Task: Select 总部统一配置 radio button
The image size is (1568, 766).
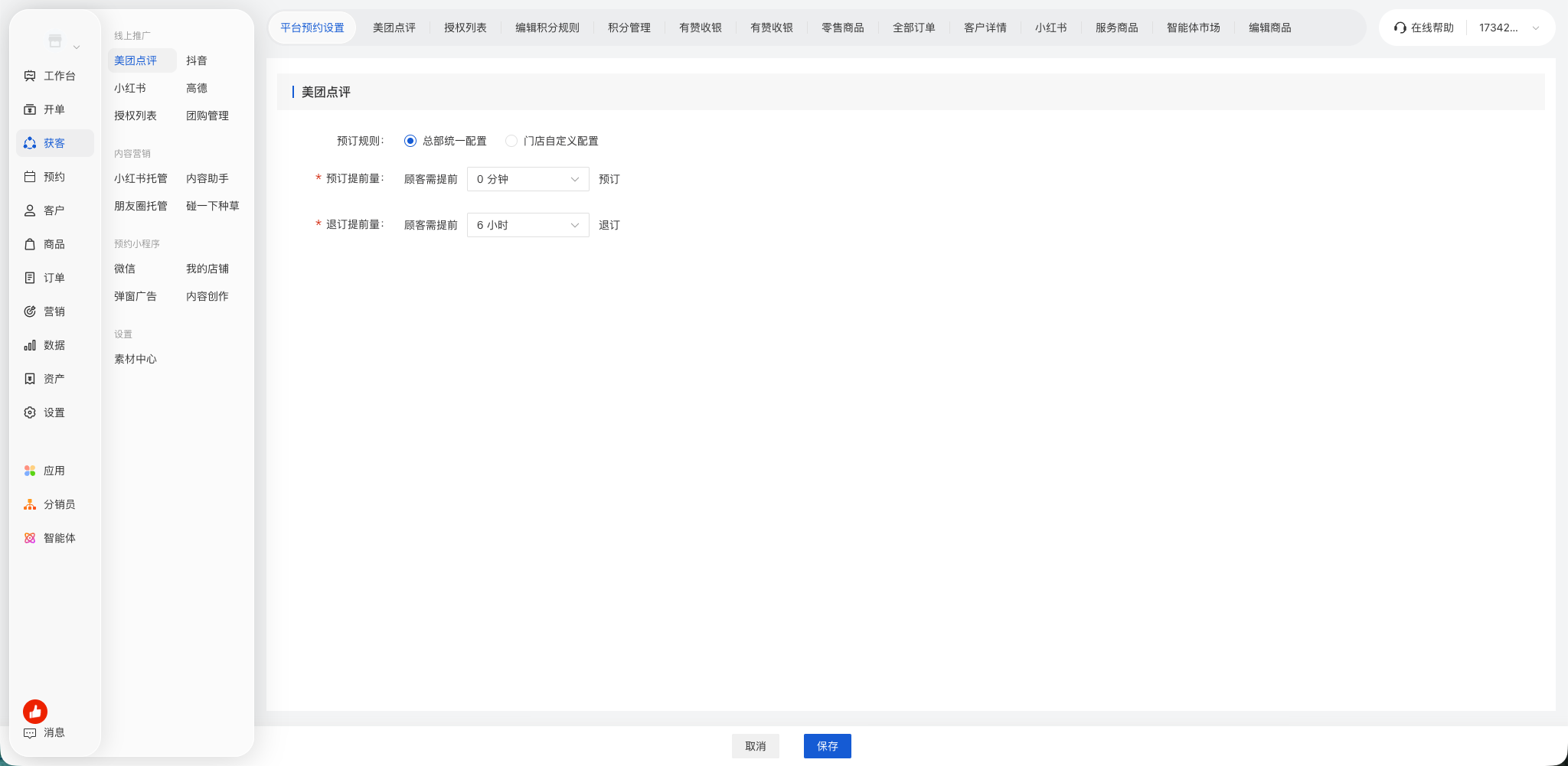Action: (410, 141)
